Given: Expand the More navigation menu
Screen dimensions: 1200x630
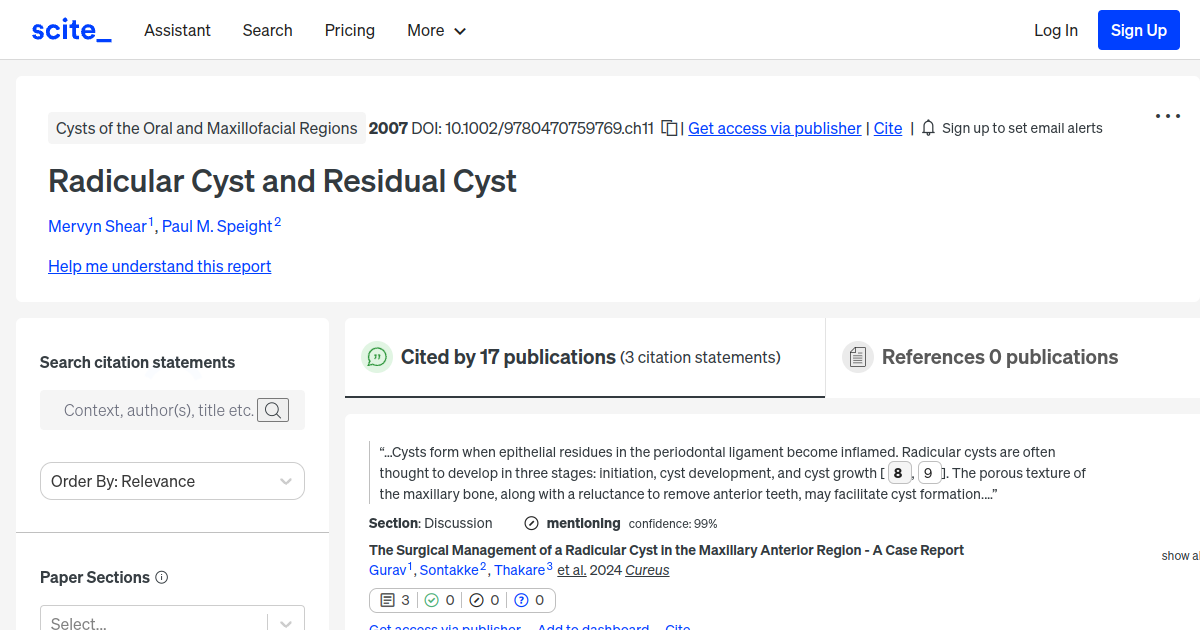Looking at the screenshot, I should click(436, 30).
